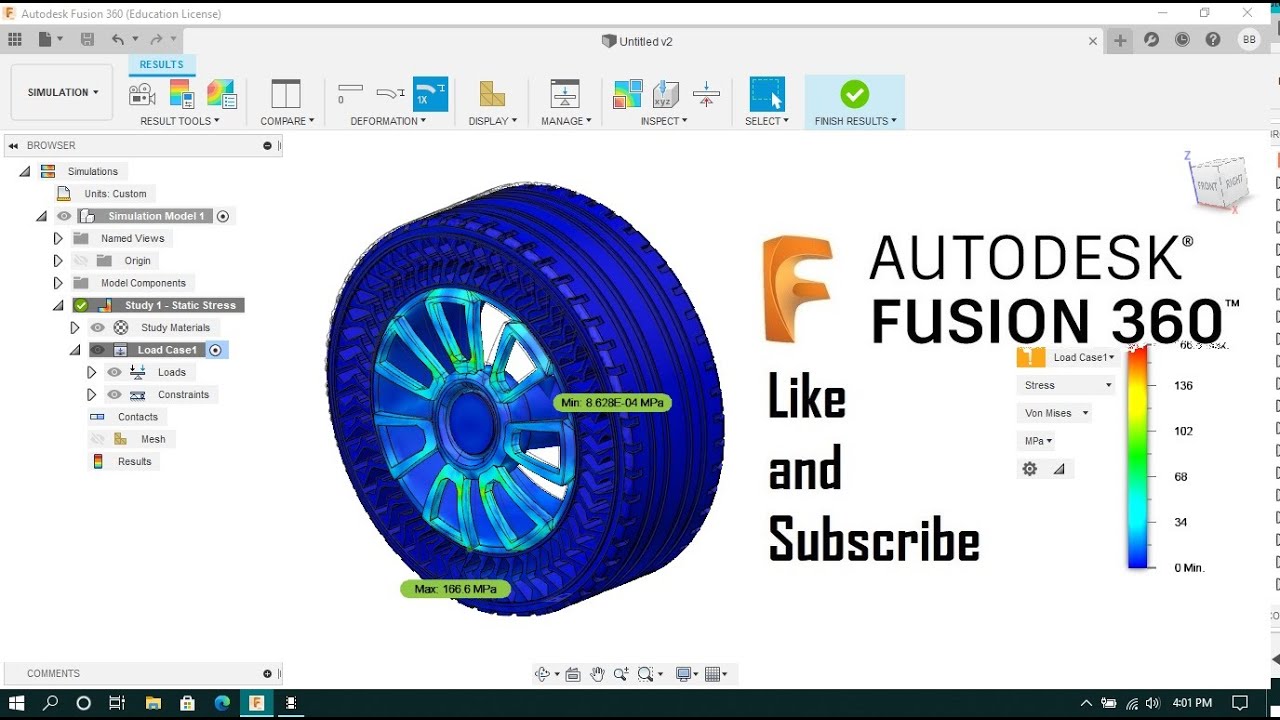This screenshot has width=1280, height=720.
Task: Expand the Constraints node
Action: pyautogui.click(x=91, y=394)
